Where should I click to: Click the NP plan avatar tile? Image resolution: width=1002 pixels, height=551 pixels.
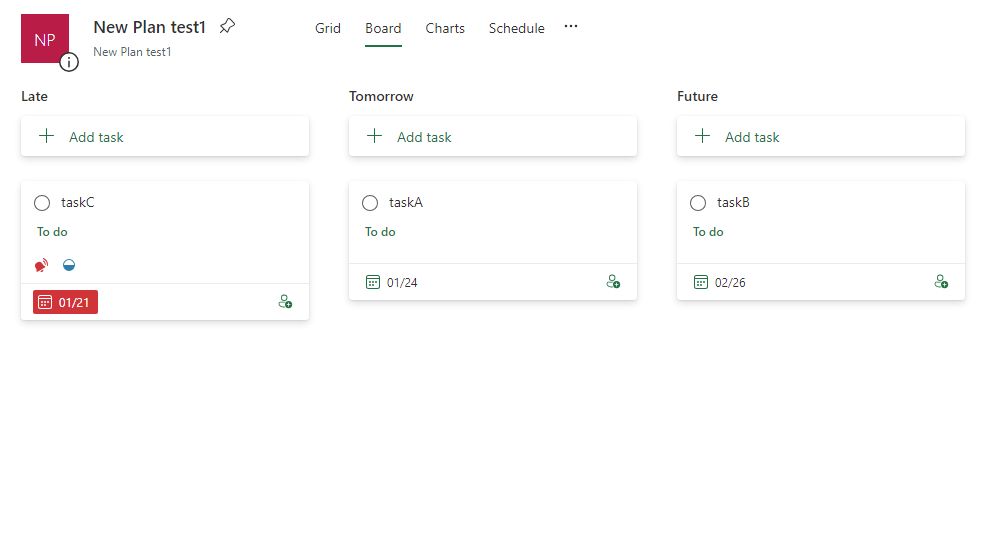[x=45, y=39]
